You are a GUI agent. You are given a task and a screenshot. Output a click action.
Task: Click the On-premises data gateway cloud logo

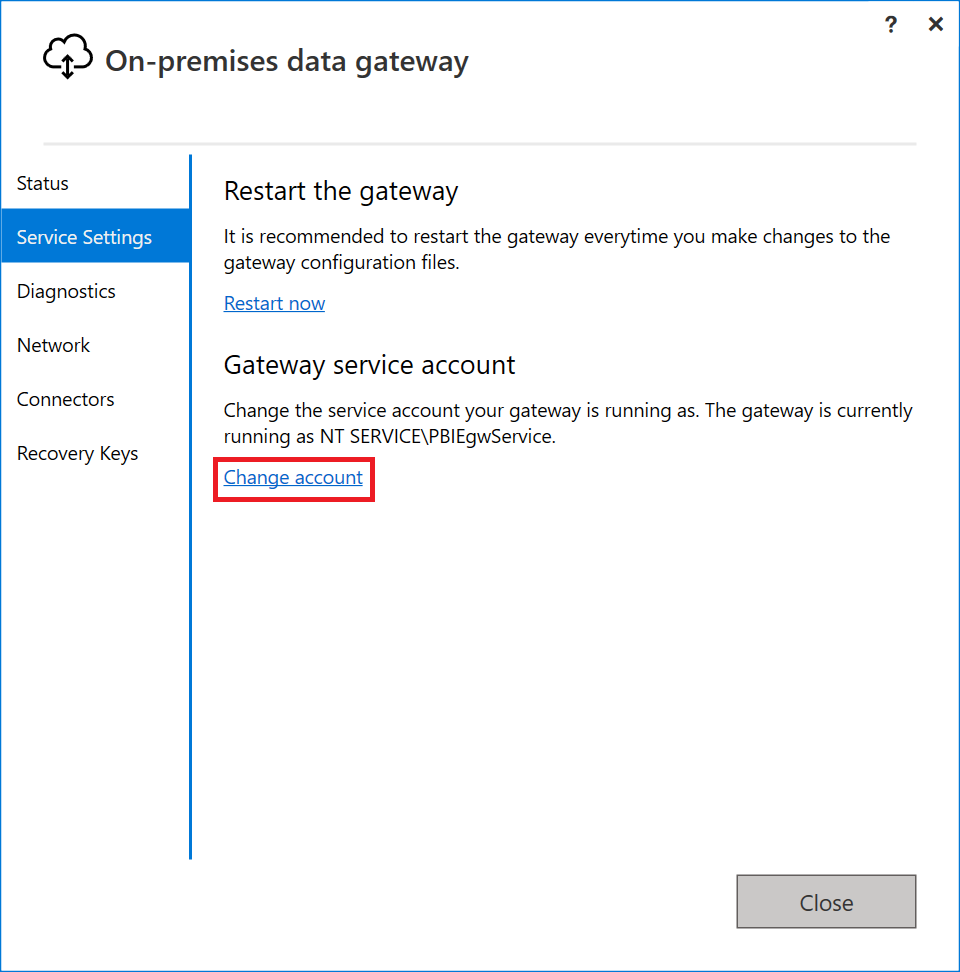[66, 56]
